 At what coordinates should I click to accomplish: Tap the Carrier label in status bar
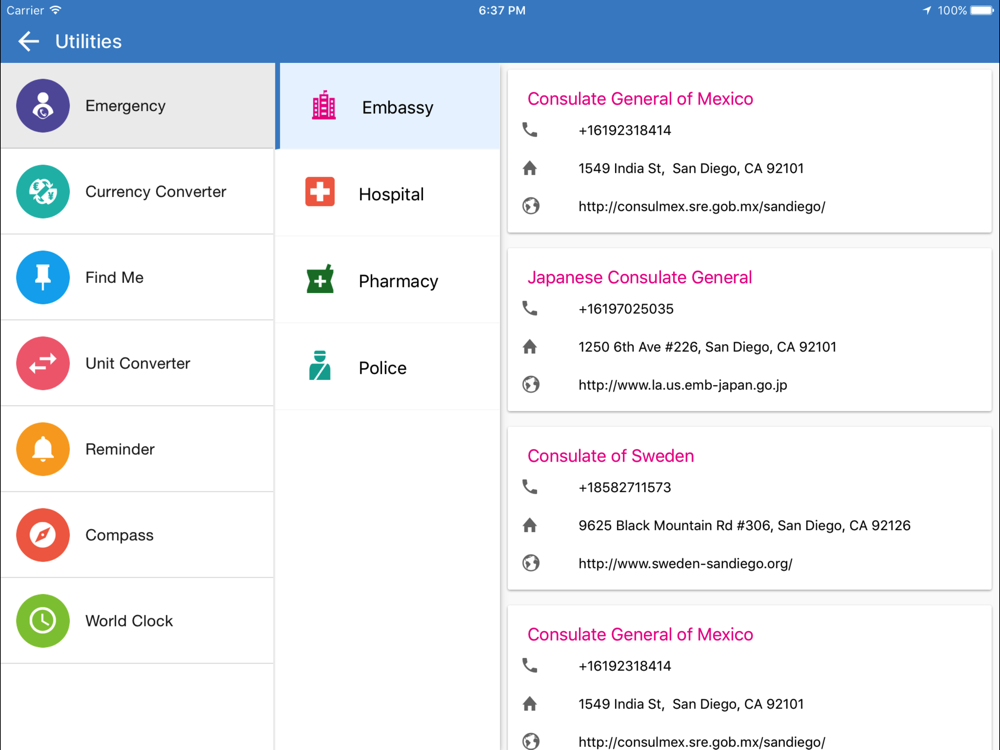[26, 10]
